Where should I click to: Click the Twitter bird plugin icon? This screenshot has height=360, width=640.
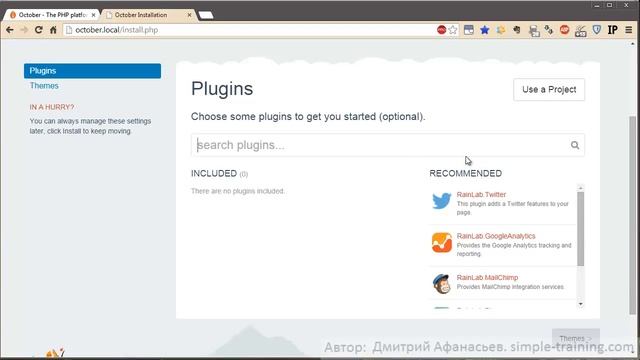(x=442, y=201)
